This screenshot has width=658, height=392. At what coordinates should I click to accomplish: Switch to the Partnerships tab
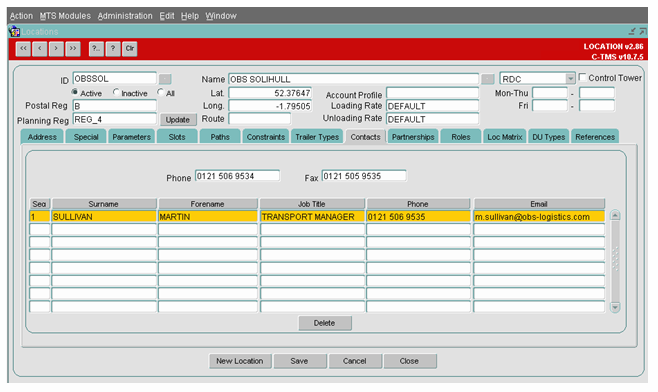[413, 137]
